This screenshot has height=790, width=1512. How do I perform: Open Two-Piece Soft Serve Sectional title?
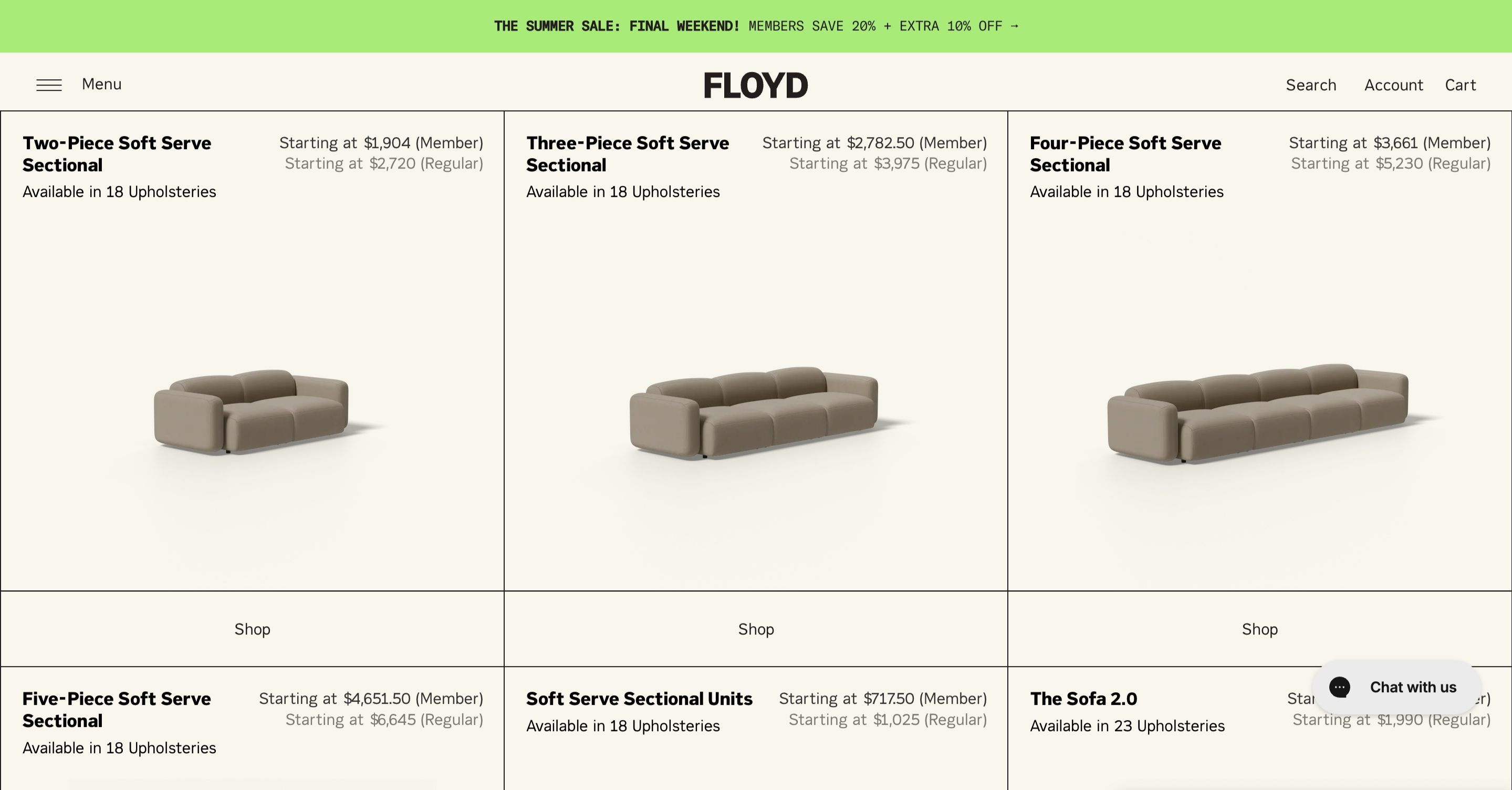(x=117, y=154)
